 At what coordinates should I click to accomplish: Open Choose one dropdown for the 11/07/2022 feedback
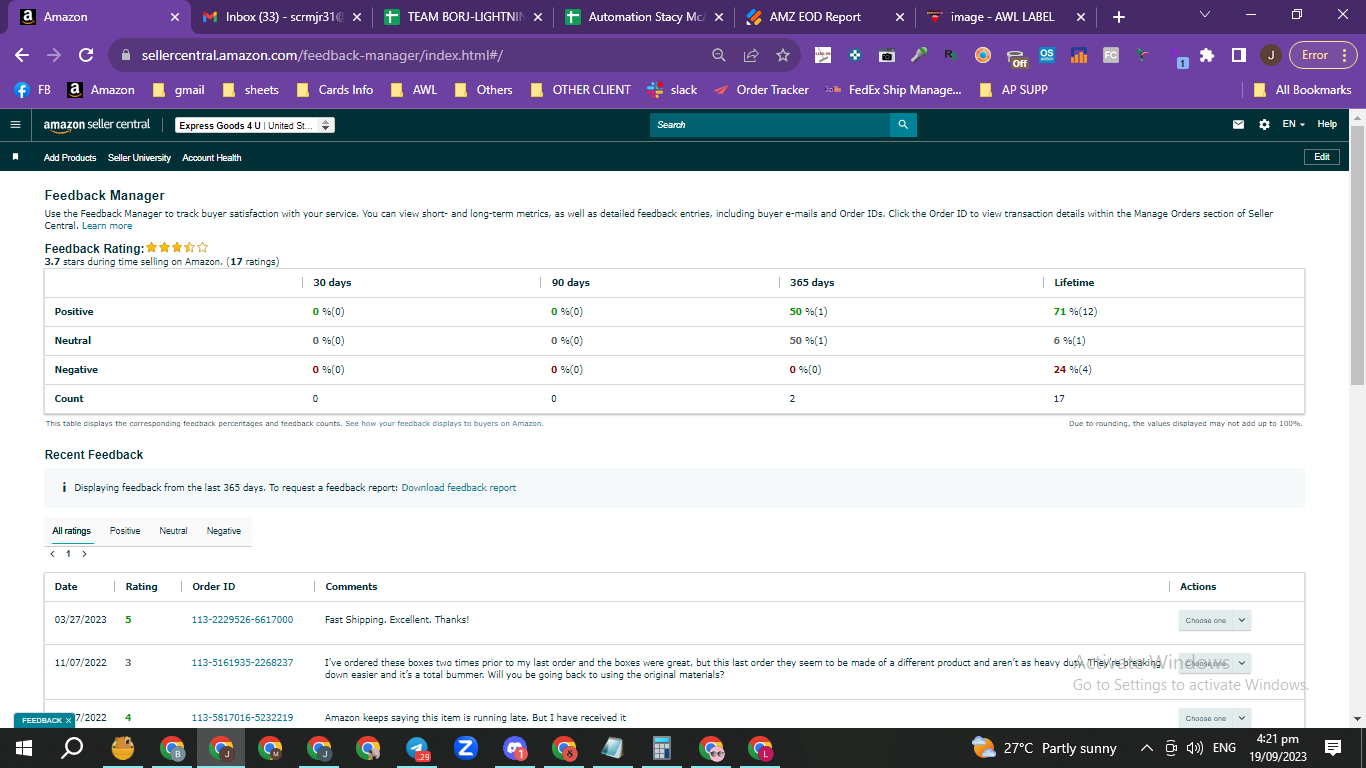point(1214,663)
